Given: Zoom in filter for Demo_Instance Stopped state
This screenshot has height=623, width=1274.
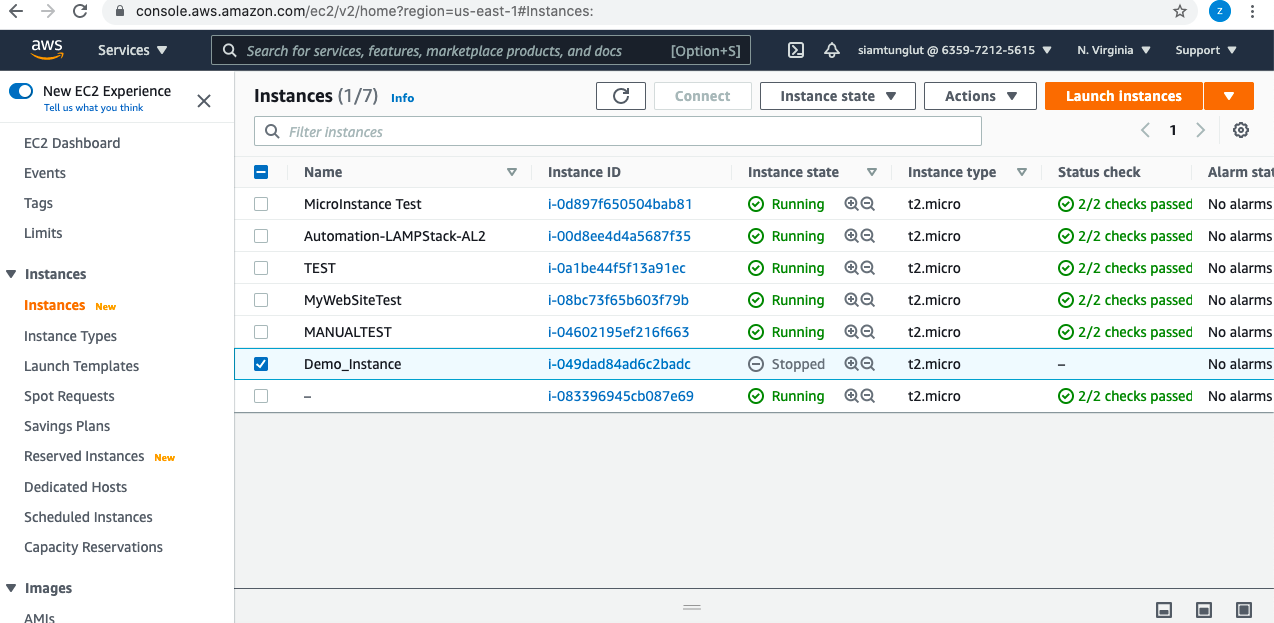Looking at the screenshot, I should click(851, 364).
